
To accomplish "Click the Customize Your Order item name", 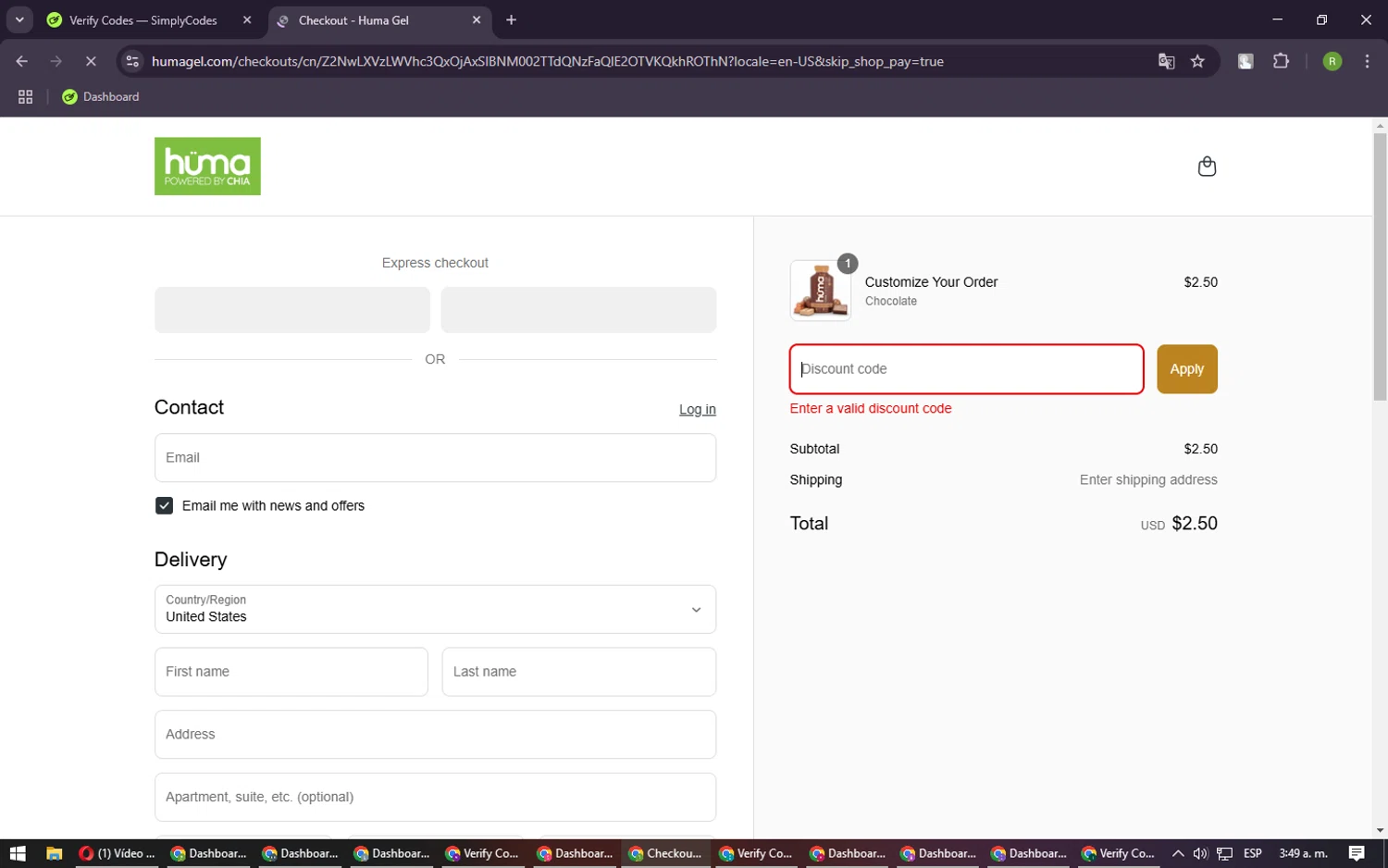I will pyautogui.click(x=931, y=282).
